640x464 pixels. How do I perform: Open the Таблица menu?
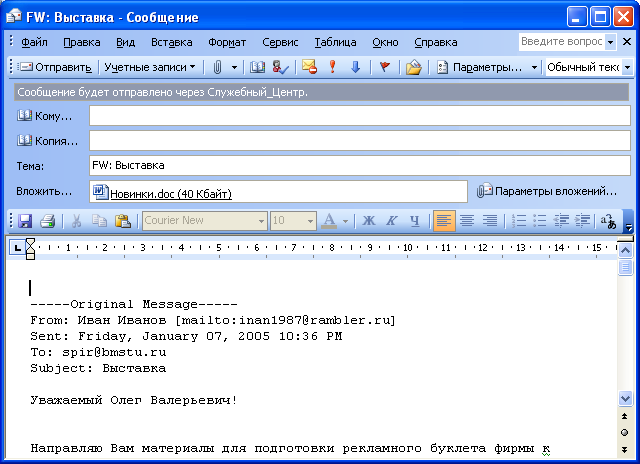coord(335,42)
